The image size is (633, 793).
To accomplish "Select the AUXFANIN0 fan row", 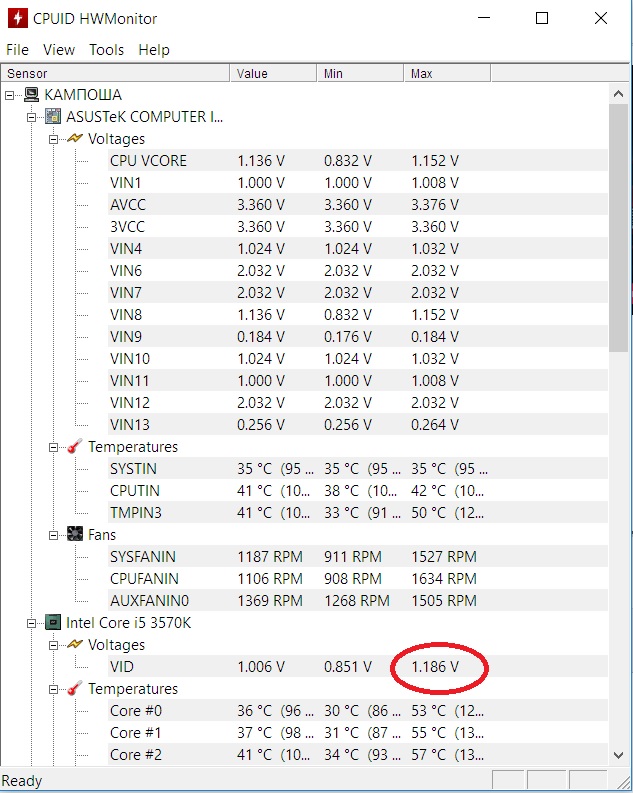I will 357,600.
